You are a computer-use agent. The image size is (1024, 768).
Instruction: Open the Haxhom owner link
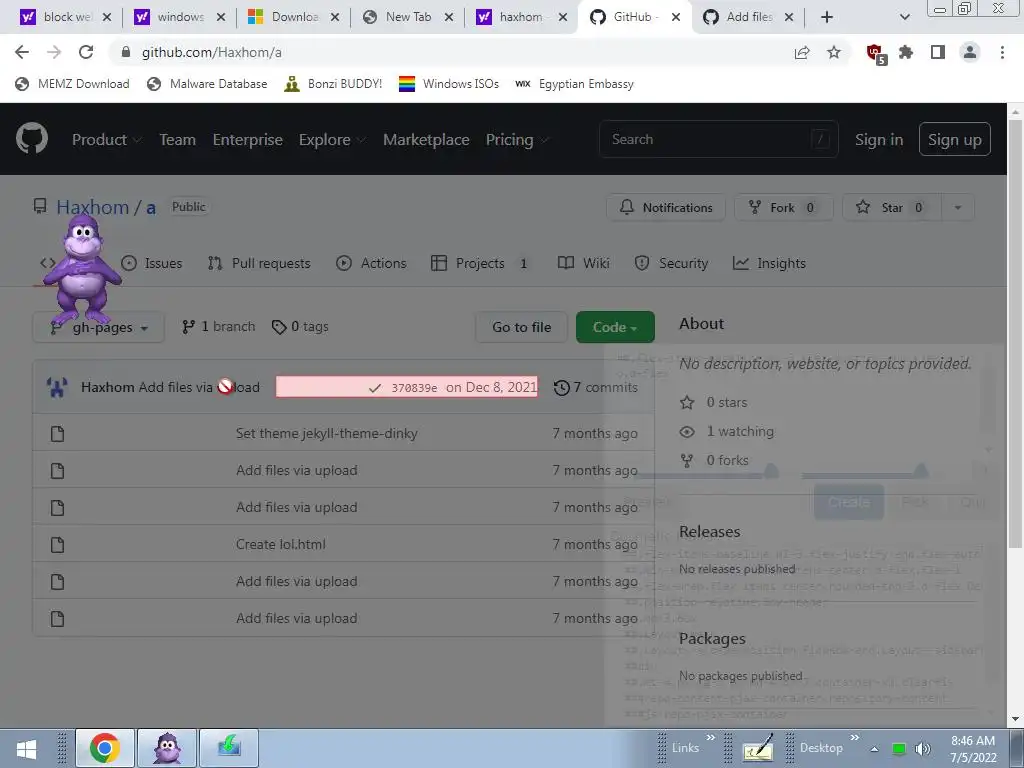93,208
